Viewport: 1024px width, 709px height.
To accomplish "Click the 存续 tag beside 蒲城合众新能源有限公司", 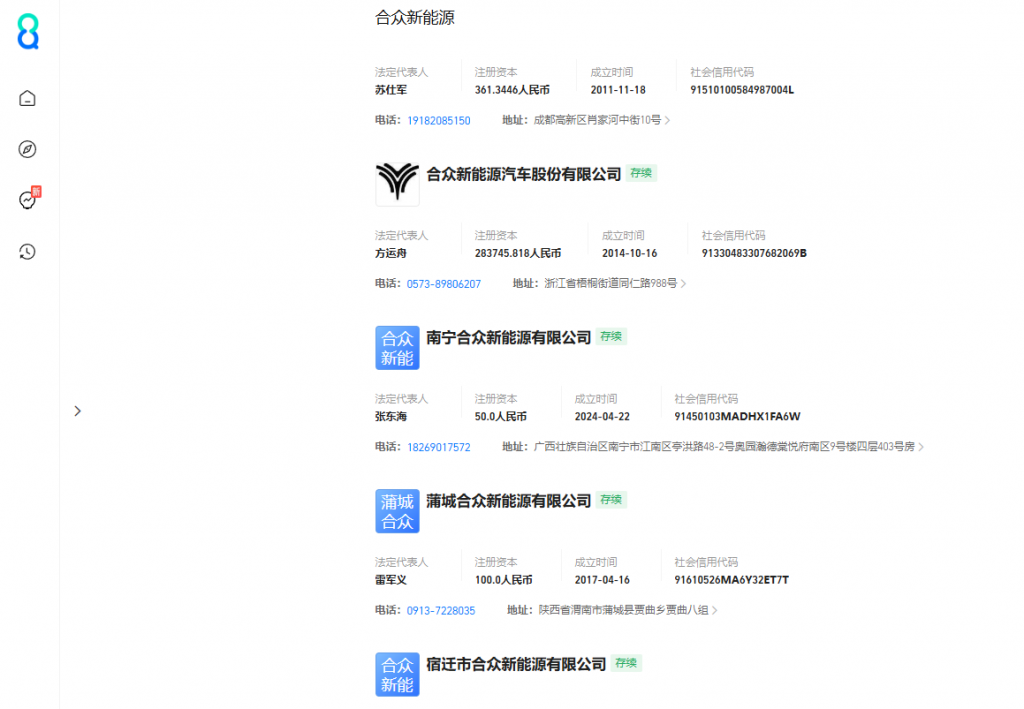I will 610,500.
